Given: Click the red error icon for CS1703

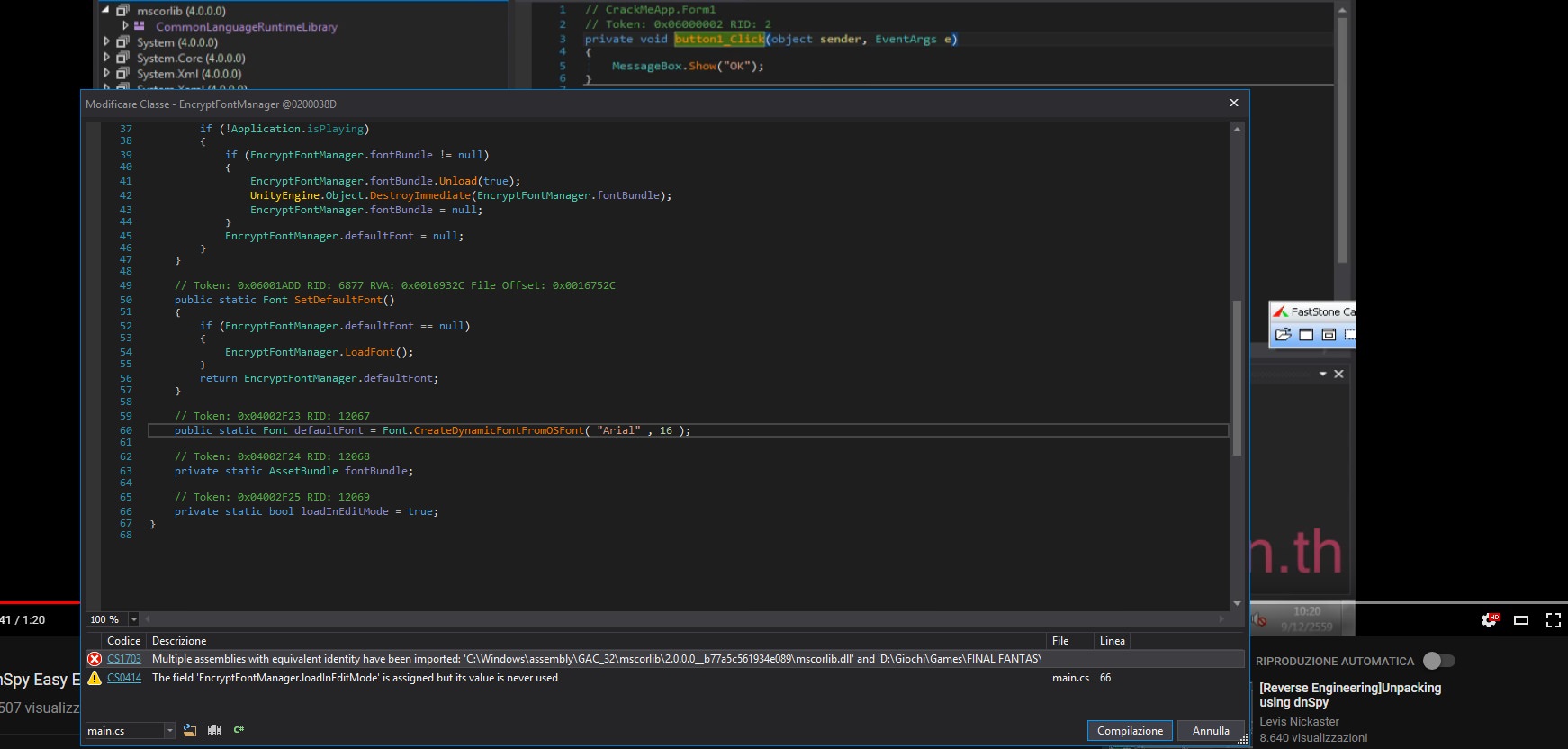Looking at the screenshot, I should (x=95, y=659).
